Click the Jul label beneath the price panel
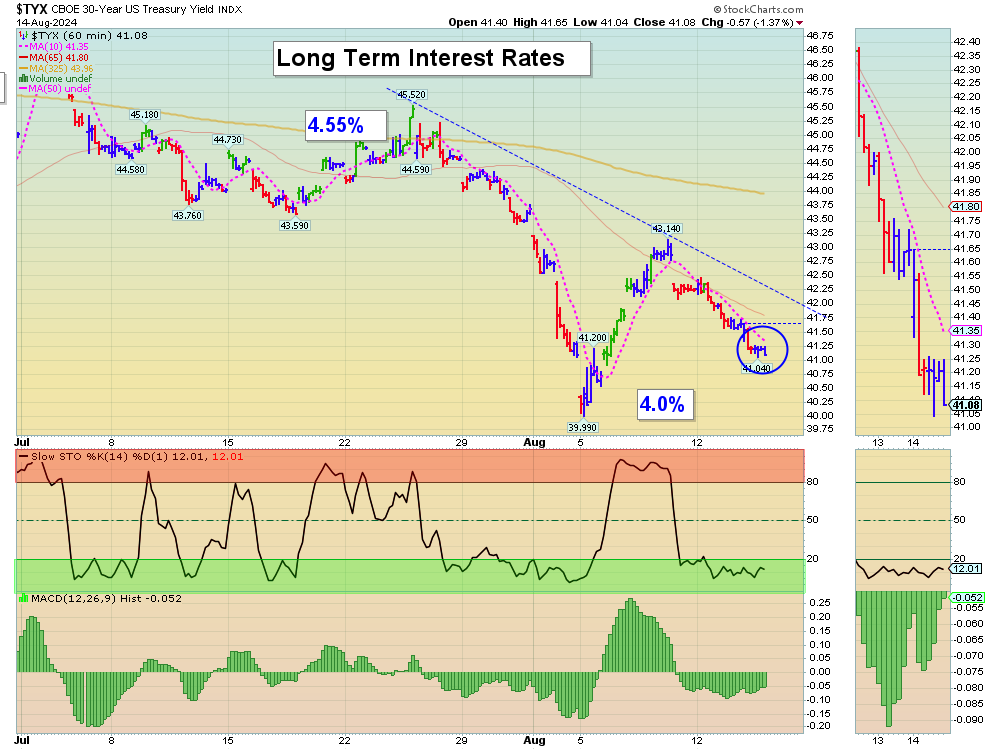1000x750 pixels. pyautogui.click(x=22, y=442)
